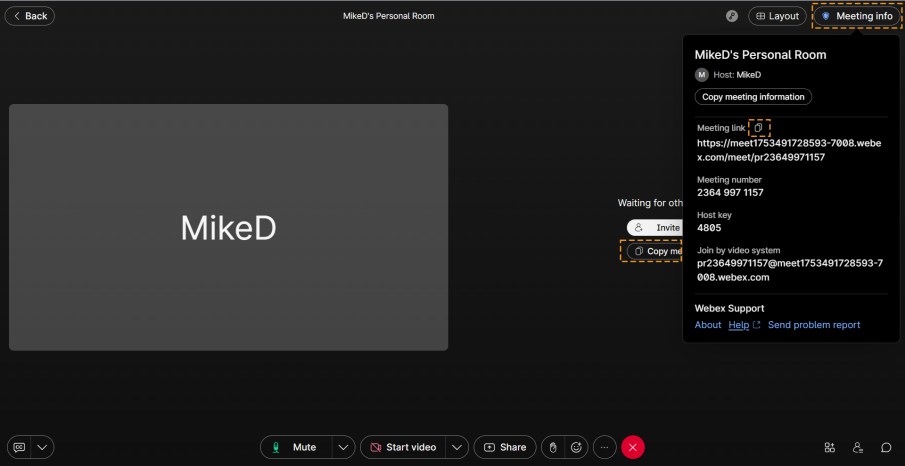Open the Send problem report link
Image resolution: width=905 pixels, height=466 pixels.
point(813,325)
